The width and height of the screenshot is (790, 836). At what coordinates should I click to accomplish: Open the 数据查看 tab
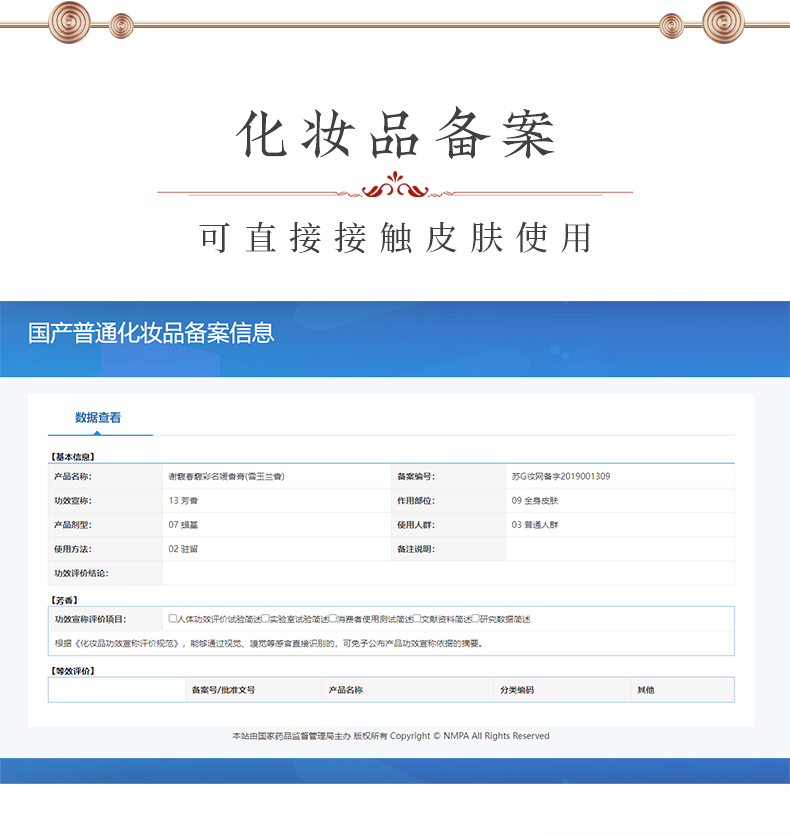tap(98, 418)
